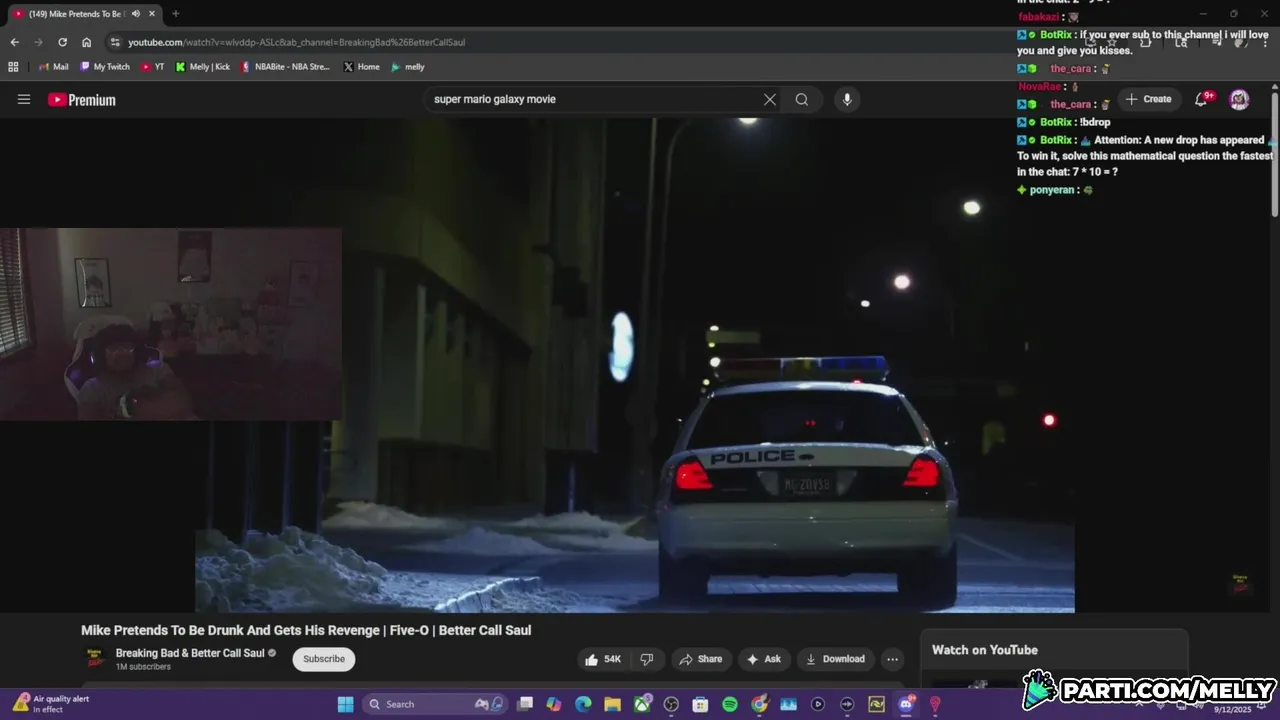1280x720 pixels.
Task: Open the channel avatar beside Subscribe
Action: click(x=95, y=659)
